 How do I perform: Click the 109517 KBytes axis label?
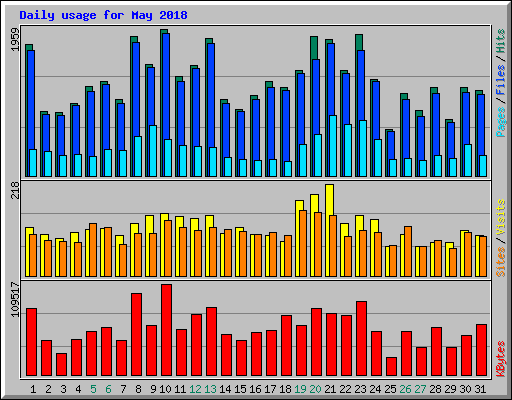[x=15, y=300]
